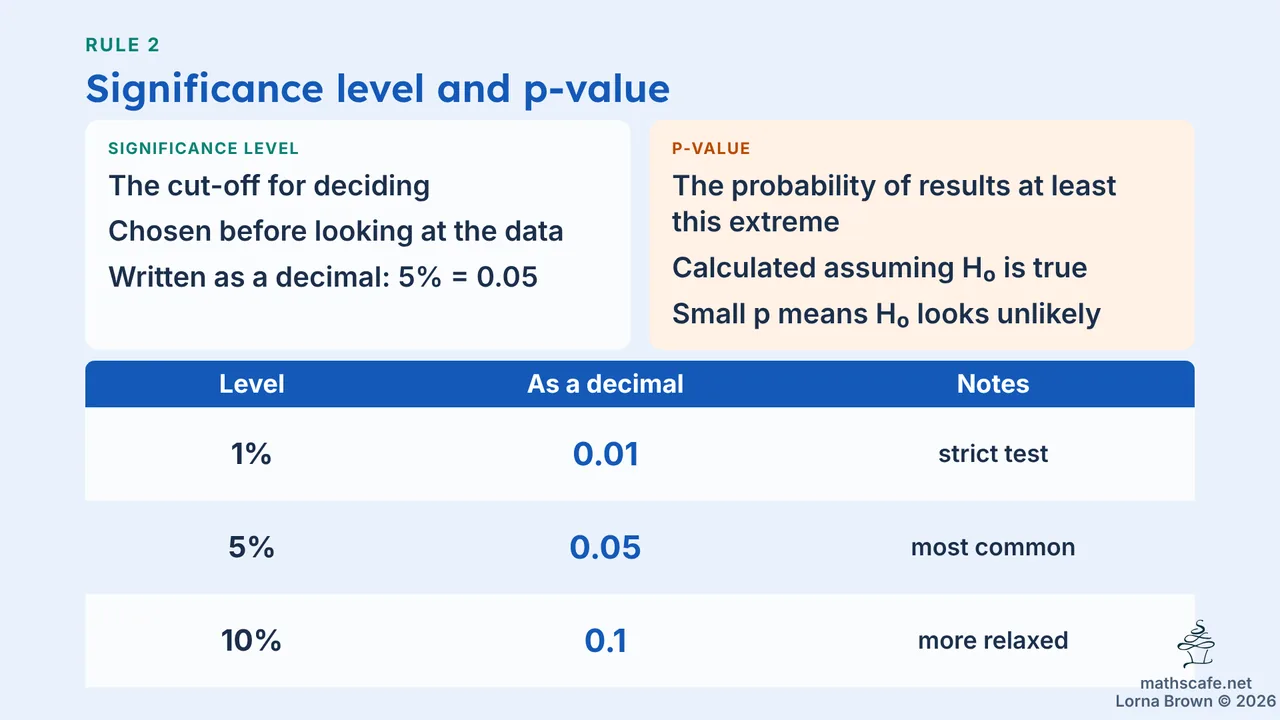1280x720 pixels.
Task: Click the more relaxed note
Action: coord(993,640)
